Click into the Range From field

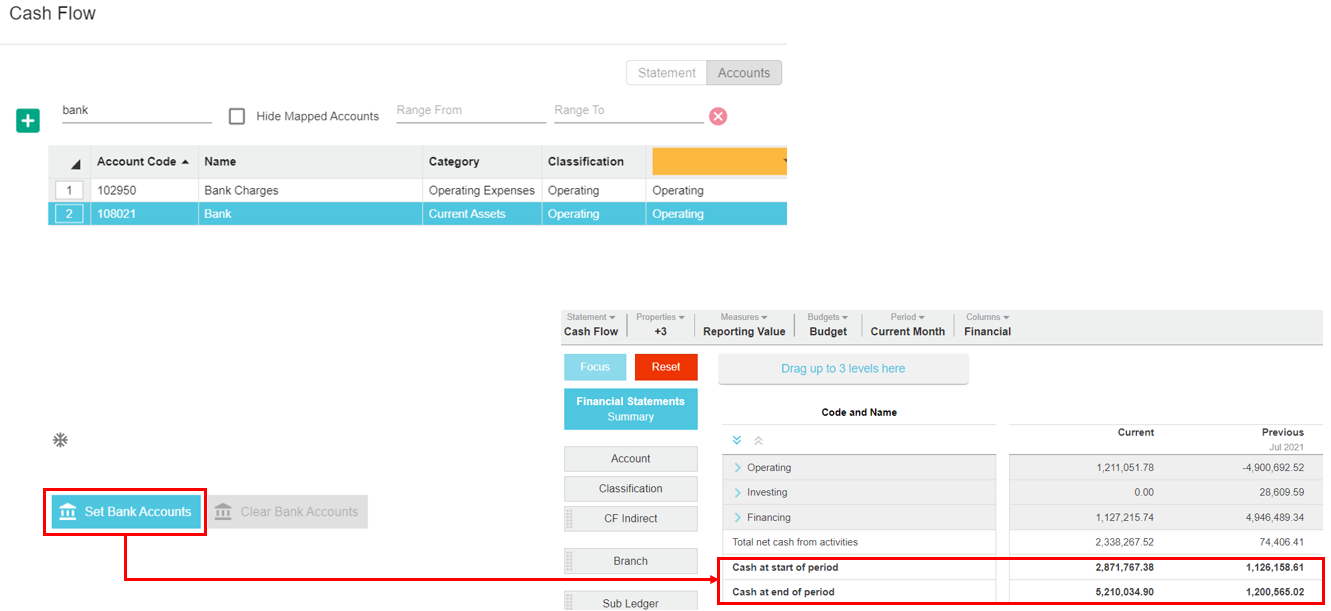[x=471, y=111]
